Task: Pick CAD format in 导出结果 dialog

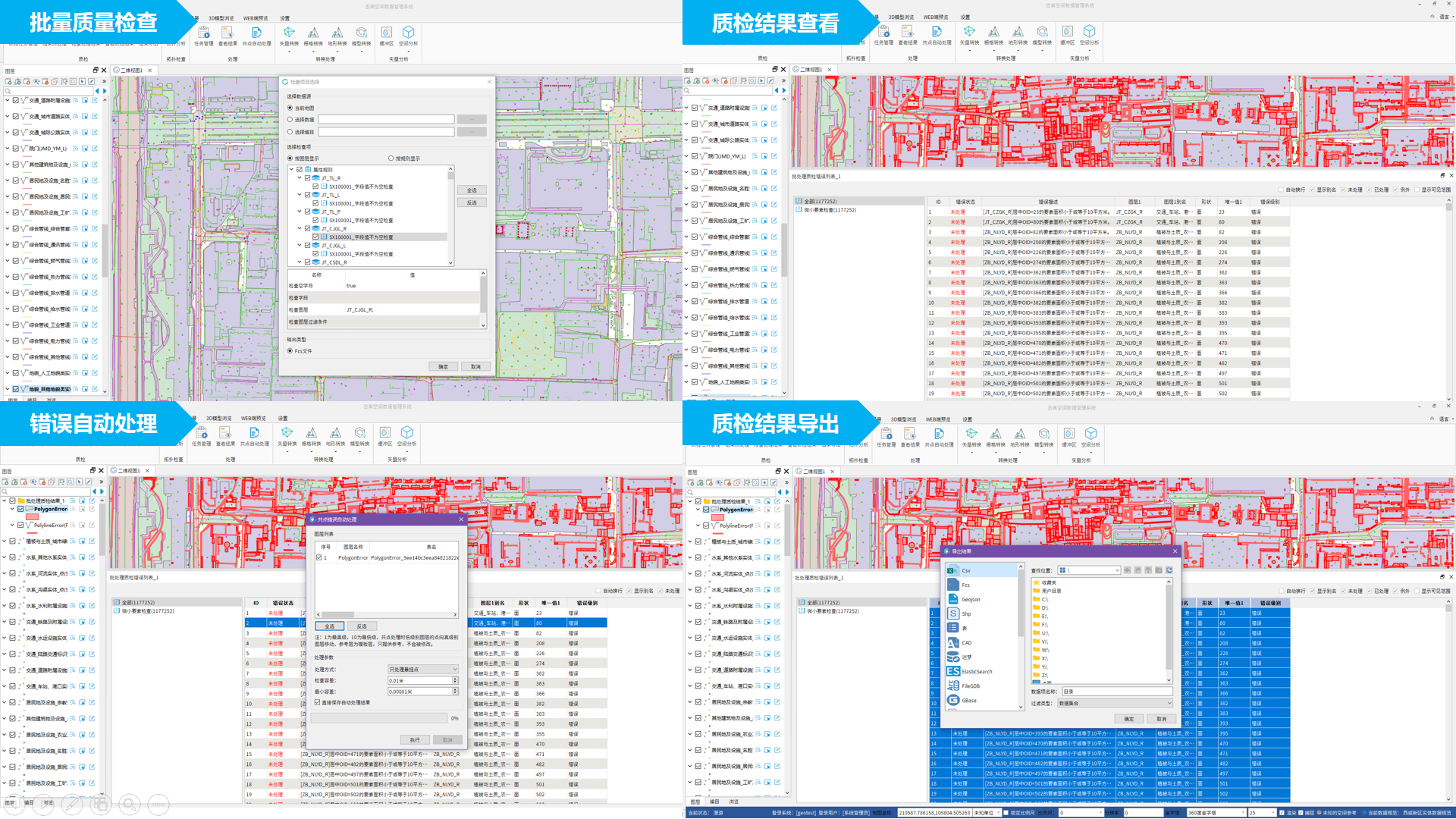Action: [966, 643]
